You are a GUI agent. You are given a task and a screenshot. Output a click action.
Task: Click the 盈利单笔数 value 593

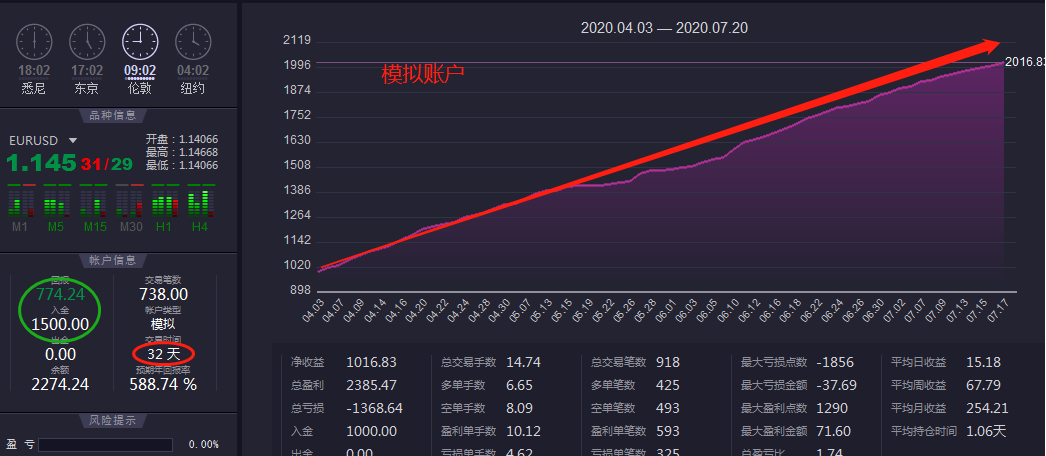click(x=668, y=431)
